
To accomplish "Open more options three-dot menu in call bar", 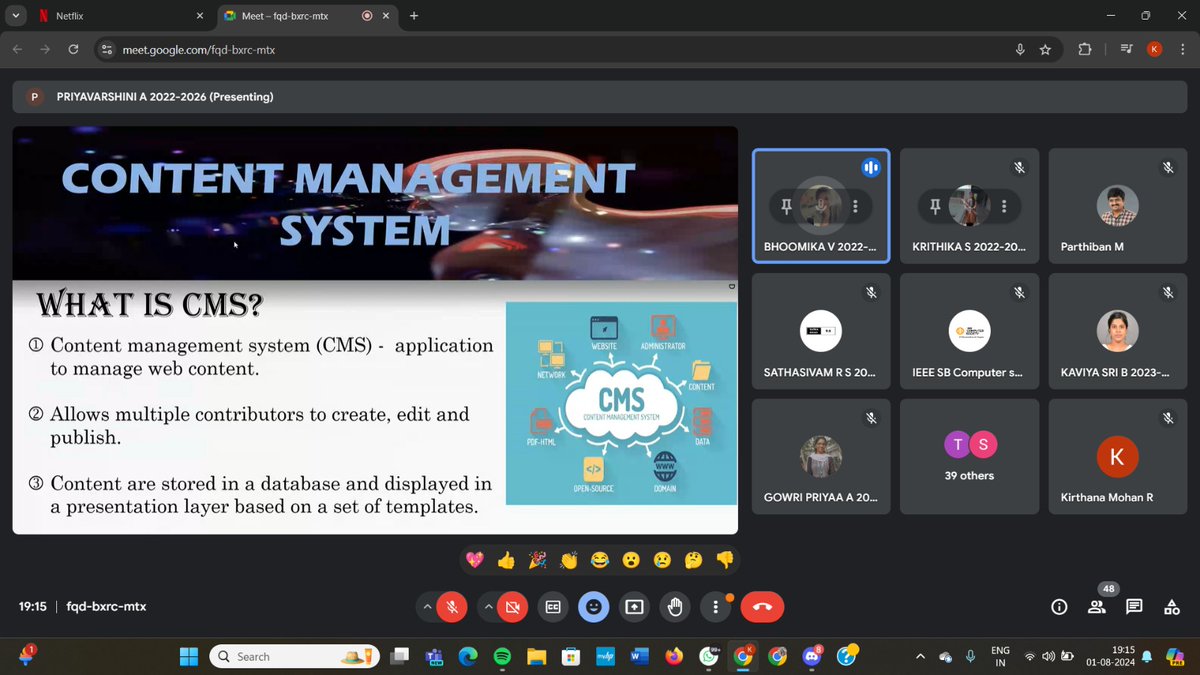I will (x=715, y=606).
